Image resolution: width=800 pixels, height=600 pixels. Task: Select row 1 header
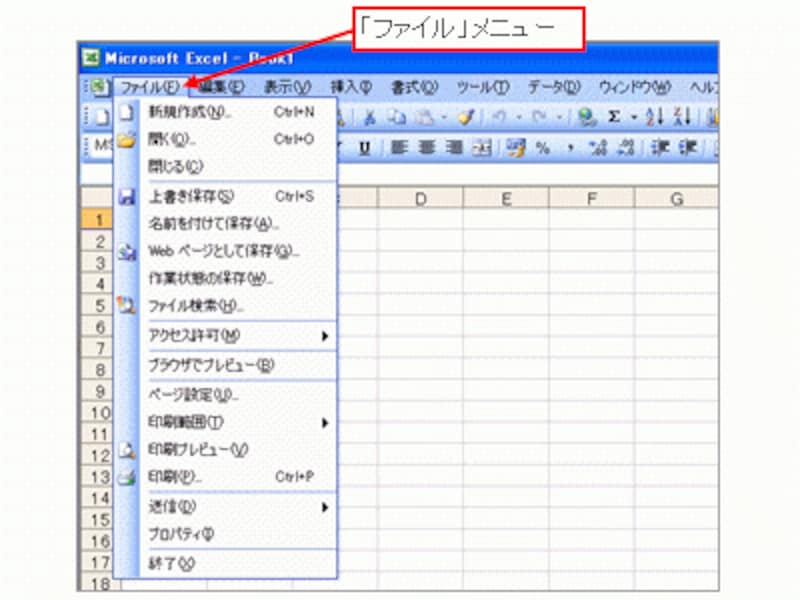[98, 220]
